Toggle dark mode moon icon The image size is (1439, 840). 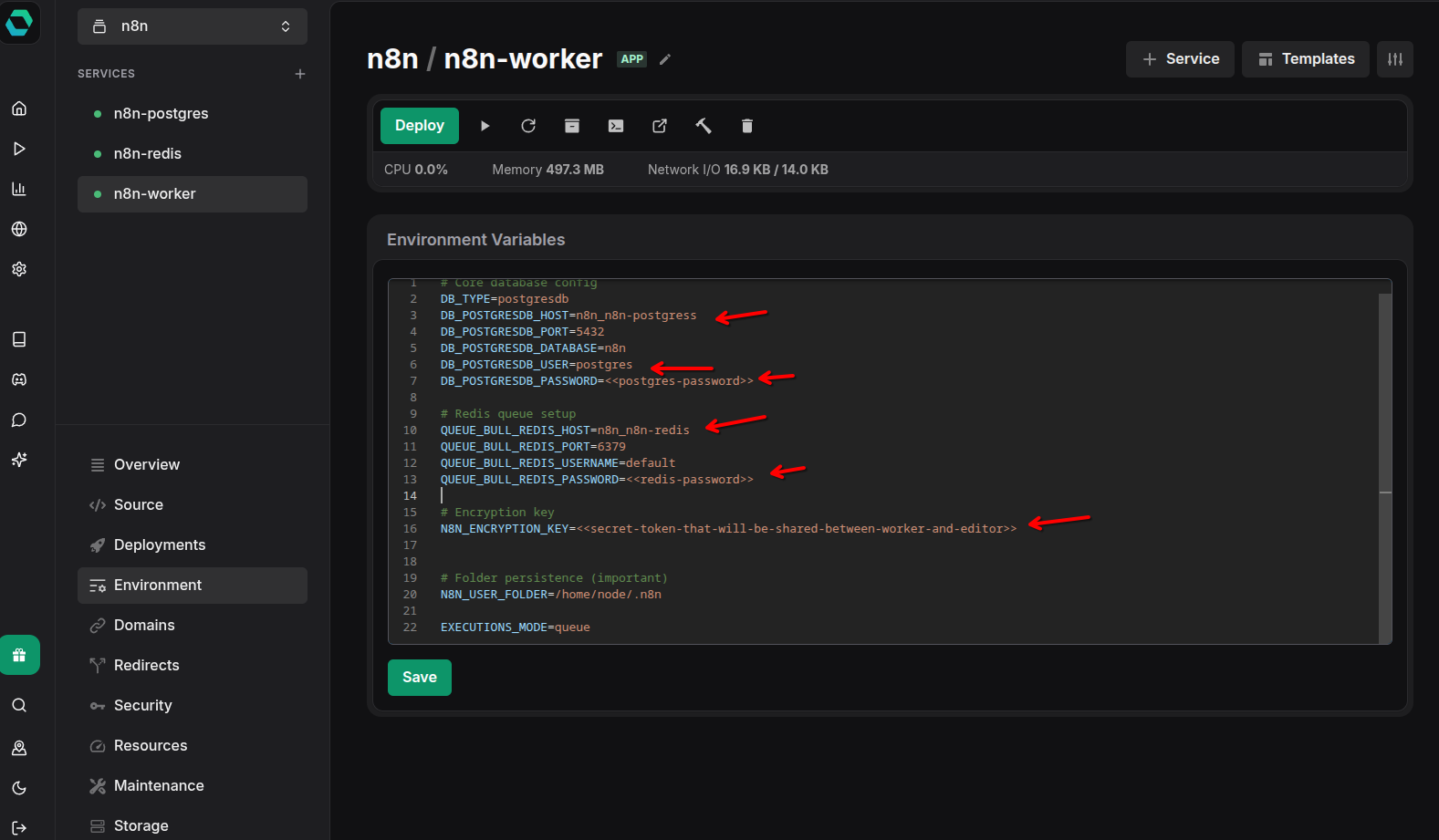click(x=19, y=788)
